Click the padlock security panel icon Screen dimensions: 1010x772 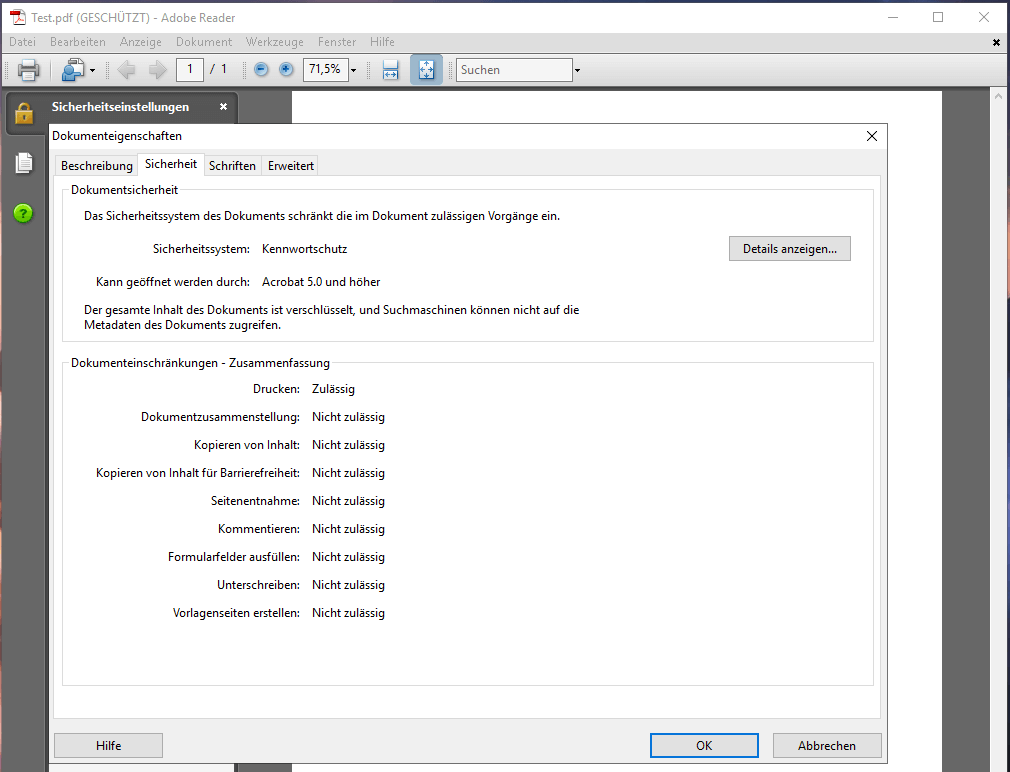24,113
